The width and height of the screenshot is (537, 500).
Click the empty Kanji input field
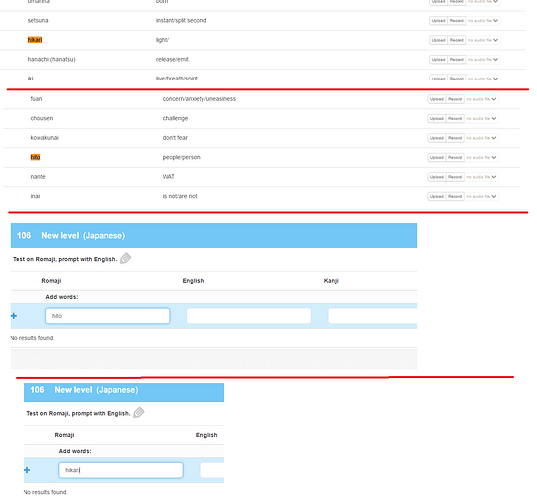point(373,316)
